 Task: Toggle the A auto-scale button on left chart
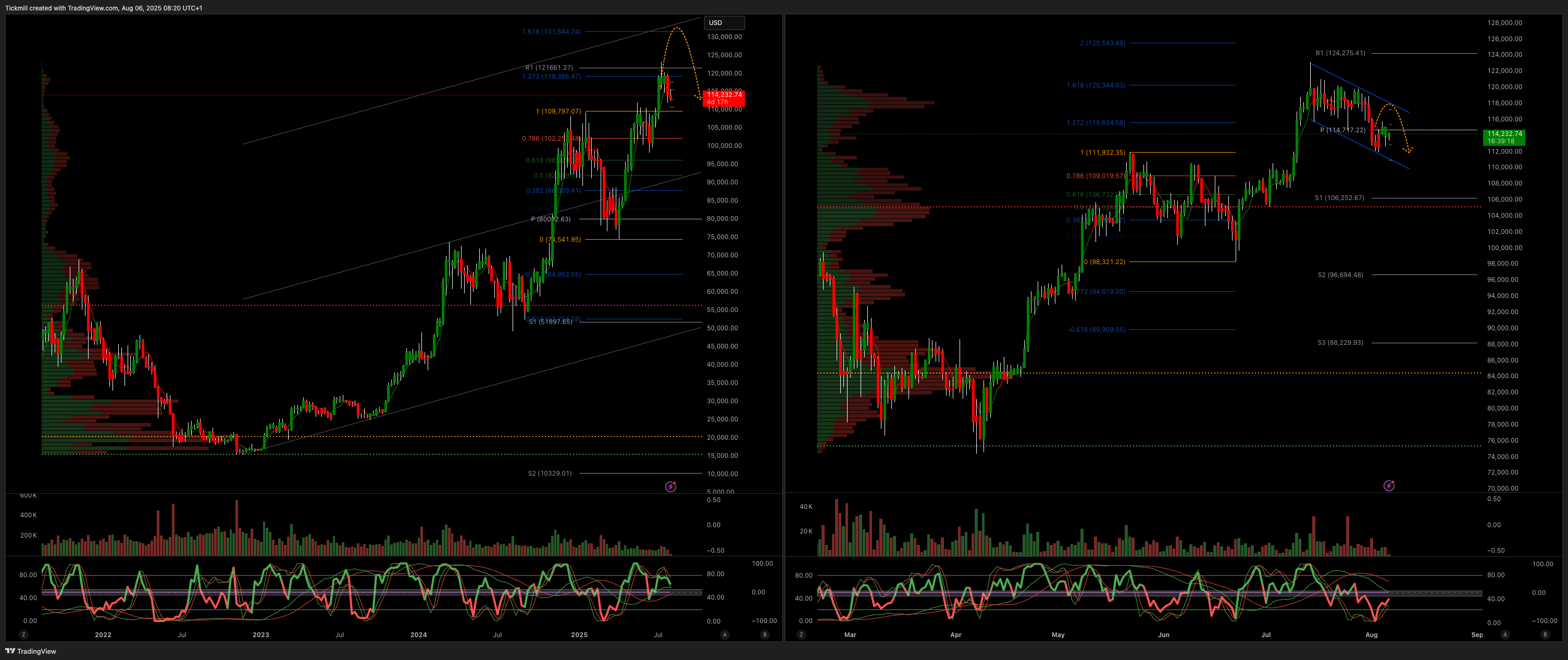[724, 634]
